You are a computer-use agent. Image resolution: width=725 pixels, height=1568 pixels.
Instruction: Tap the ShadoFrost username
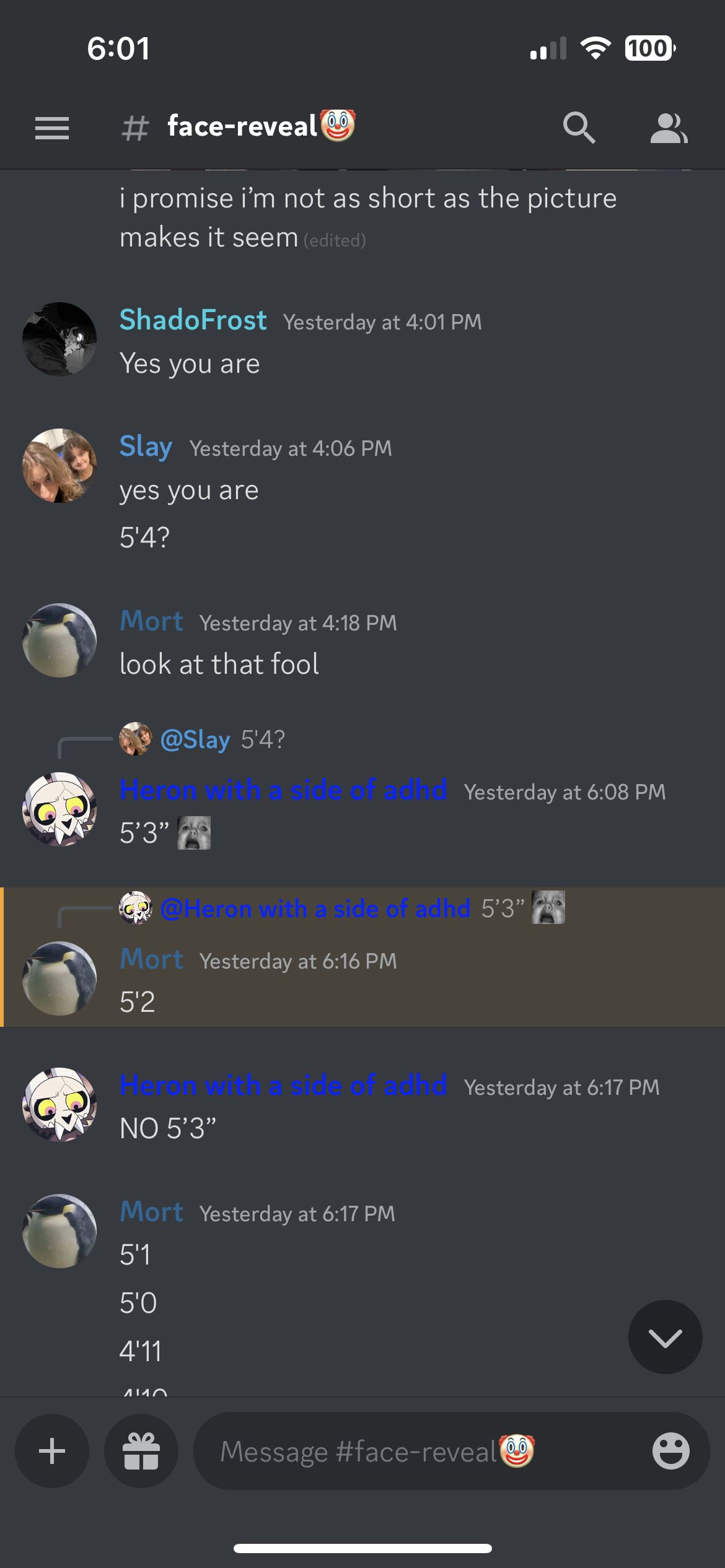[x=193, y=320]
